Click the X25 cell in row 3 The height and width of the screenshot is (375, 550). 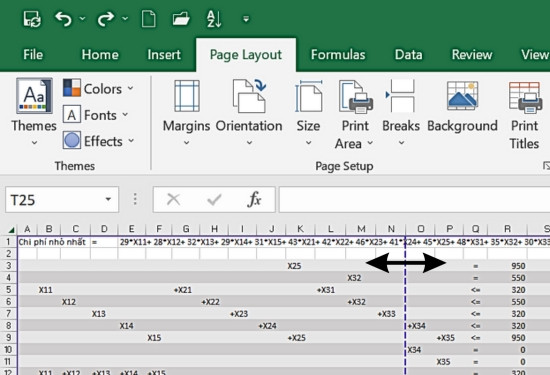point(294,266)
